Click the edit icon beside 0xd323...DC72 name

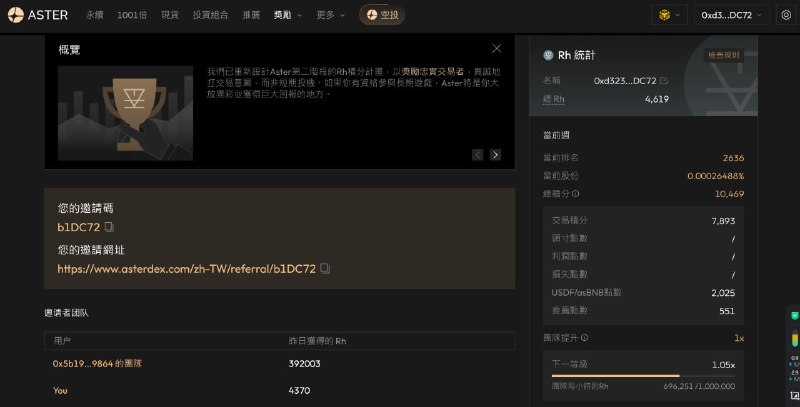664,80
